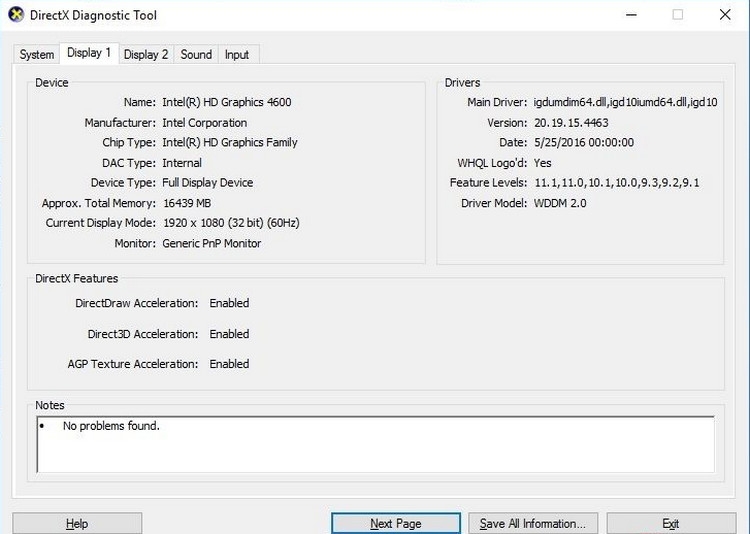Click chip type 'Intel(R) HD Graphics Family'
Viewport: 750px width, 534px height.
[x=230, y=143]
